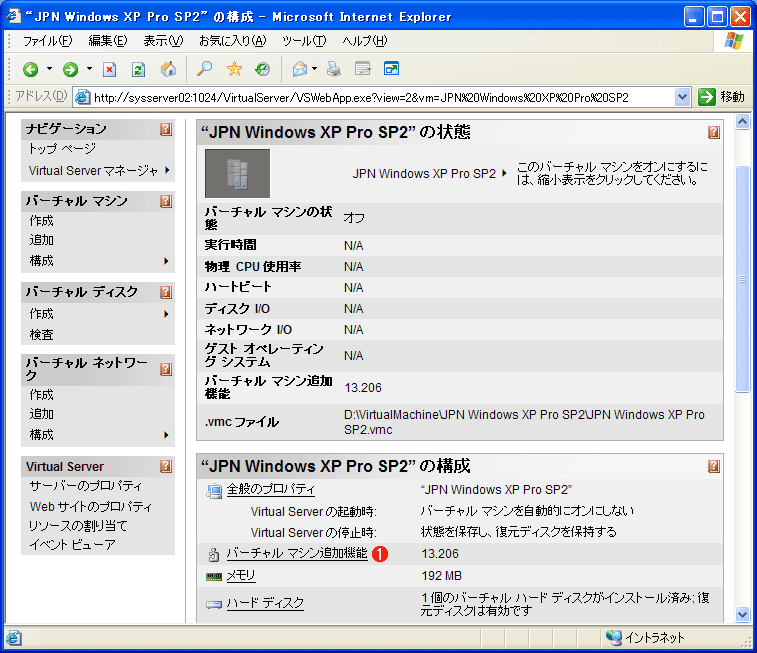Open the ツール(T) menu
The height and width of the screenshot is (653, 757).
click(304, 41)
